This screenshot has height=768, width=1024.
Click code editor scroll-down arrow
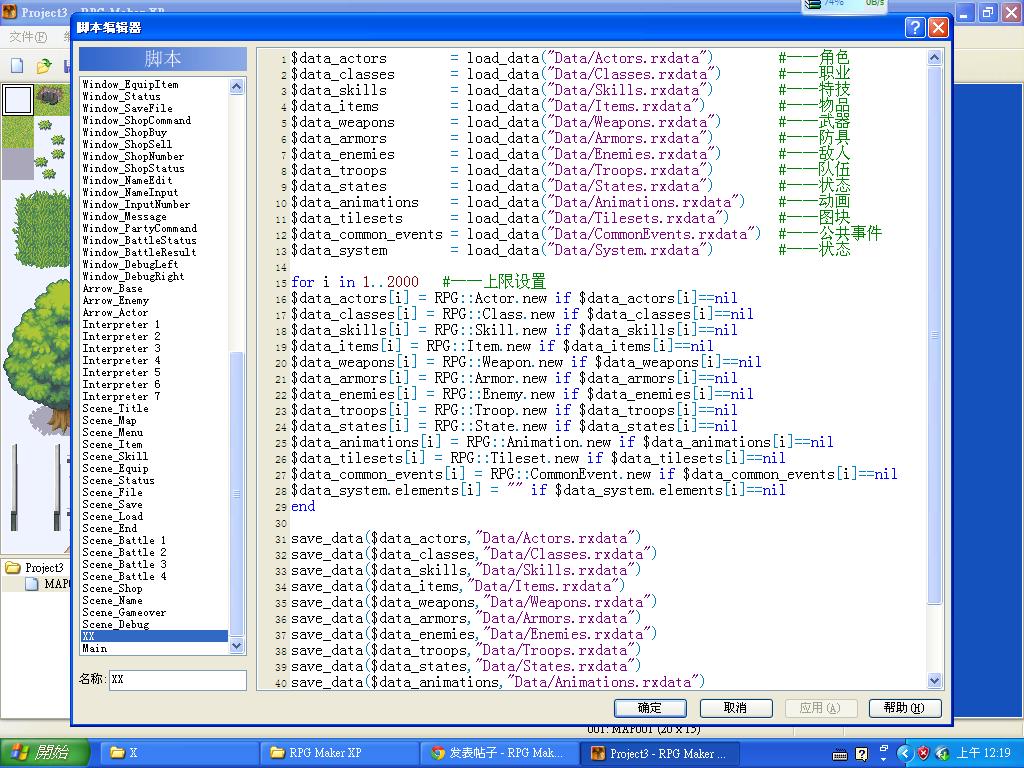coord(935,680)
